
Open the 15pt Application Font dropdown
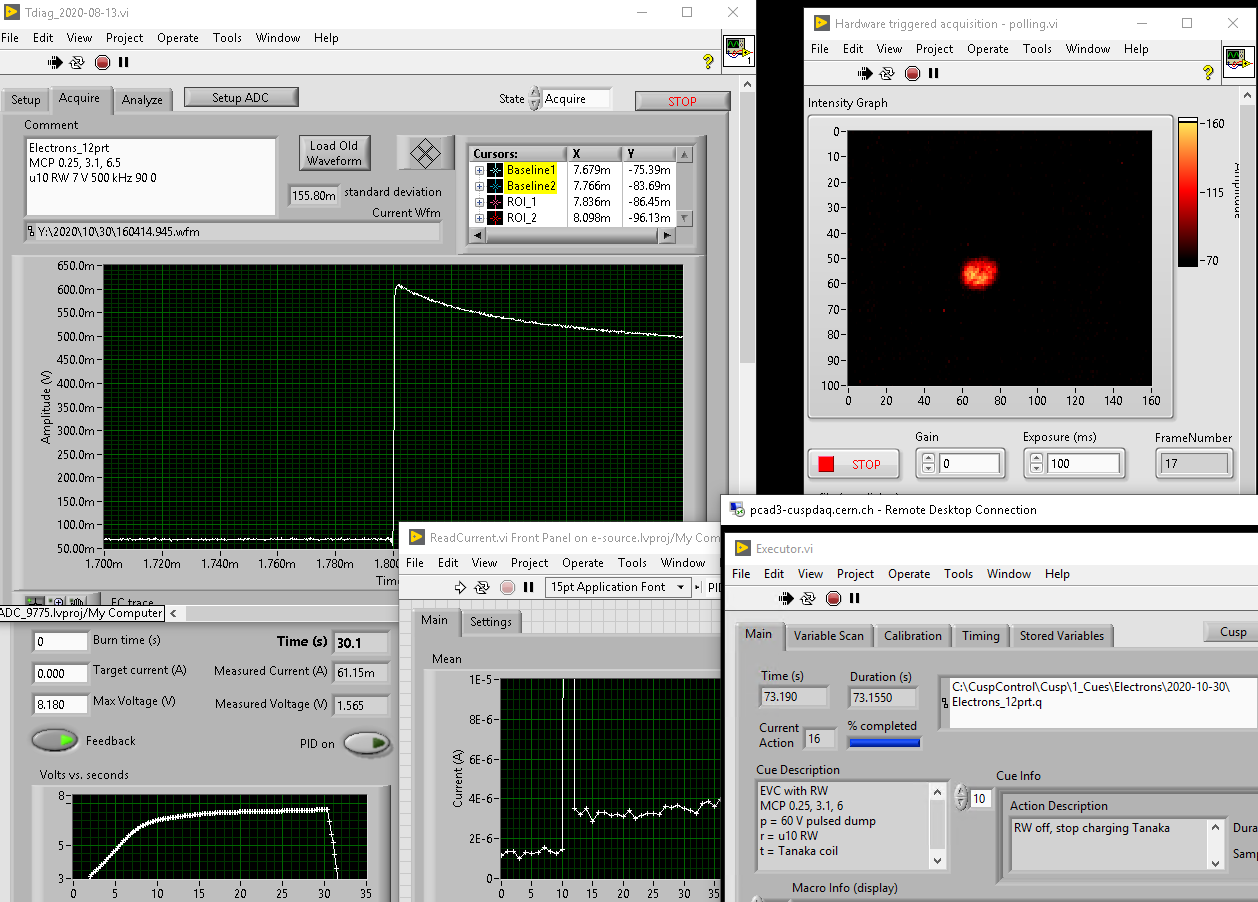coord(619,587)
